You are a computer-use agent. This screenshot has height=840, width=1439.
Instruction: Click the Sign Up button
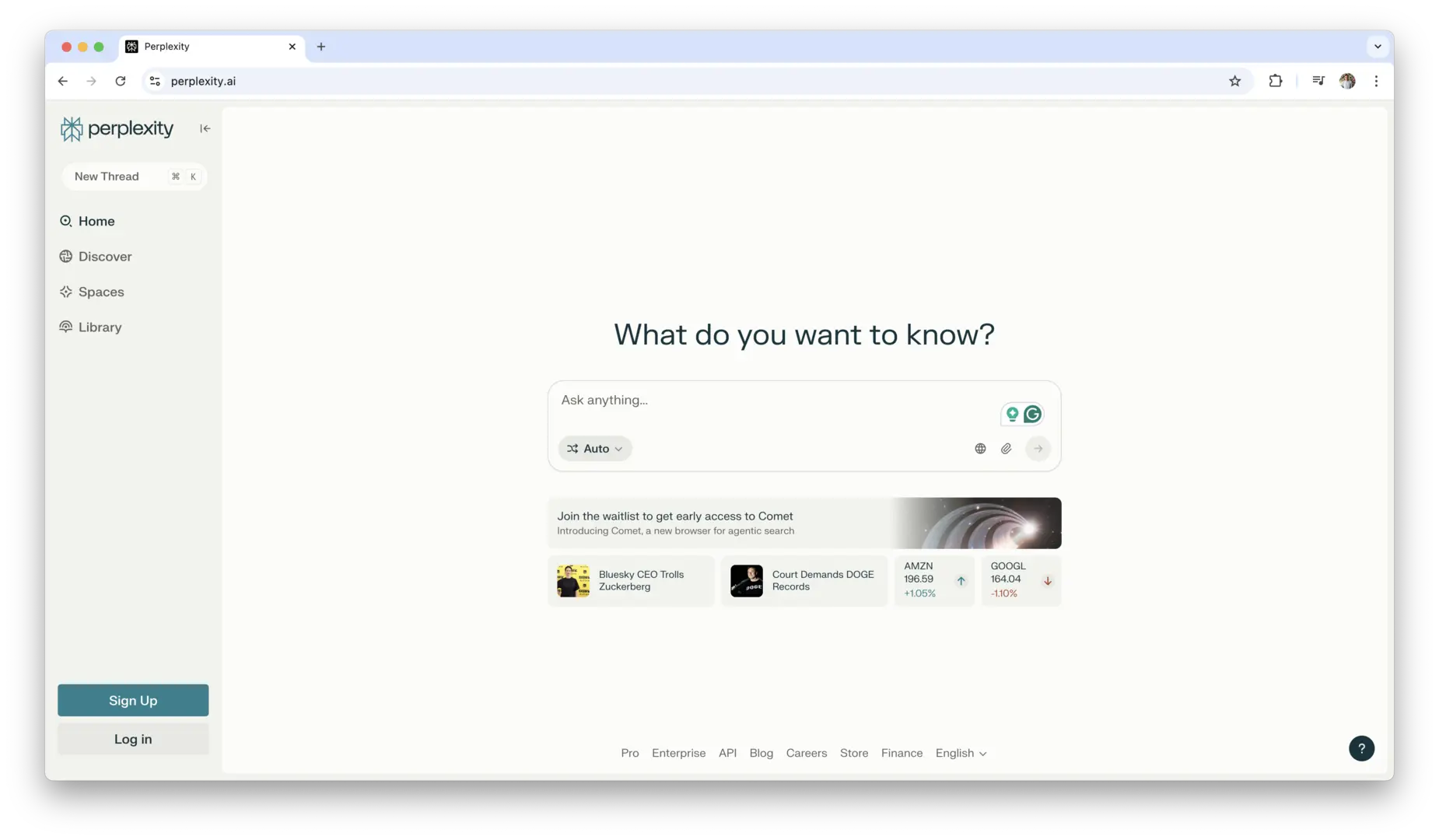(133, 700)
